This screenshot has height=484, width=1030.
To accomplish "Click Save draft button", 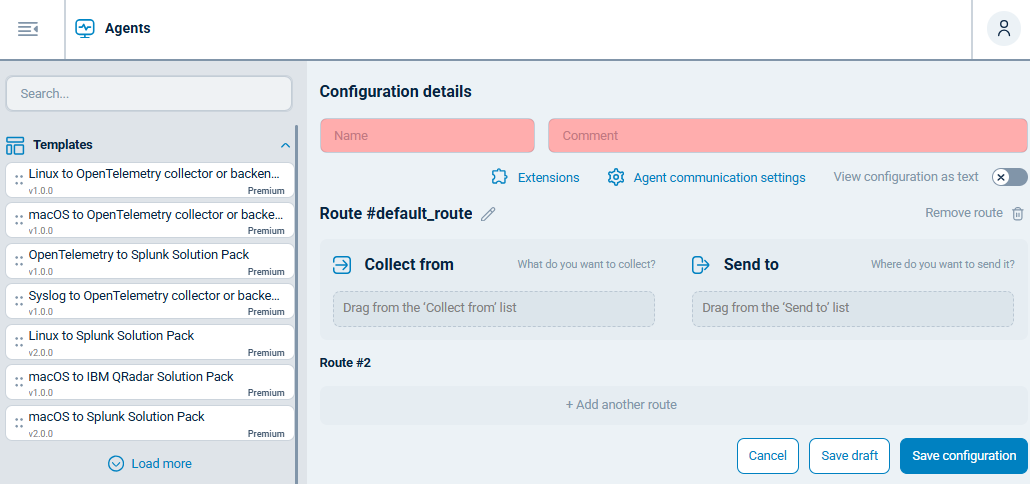I will click(849, 456).
